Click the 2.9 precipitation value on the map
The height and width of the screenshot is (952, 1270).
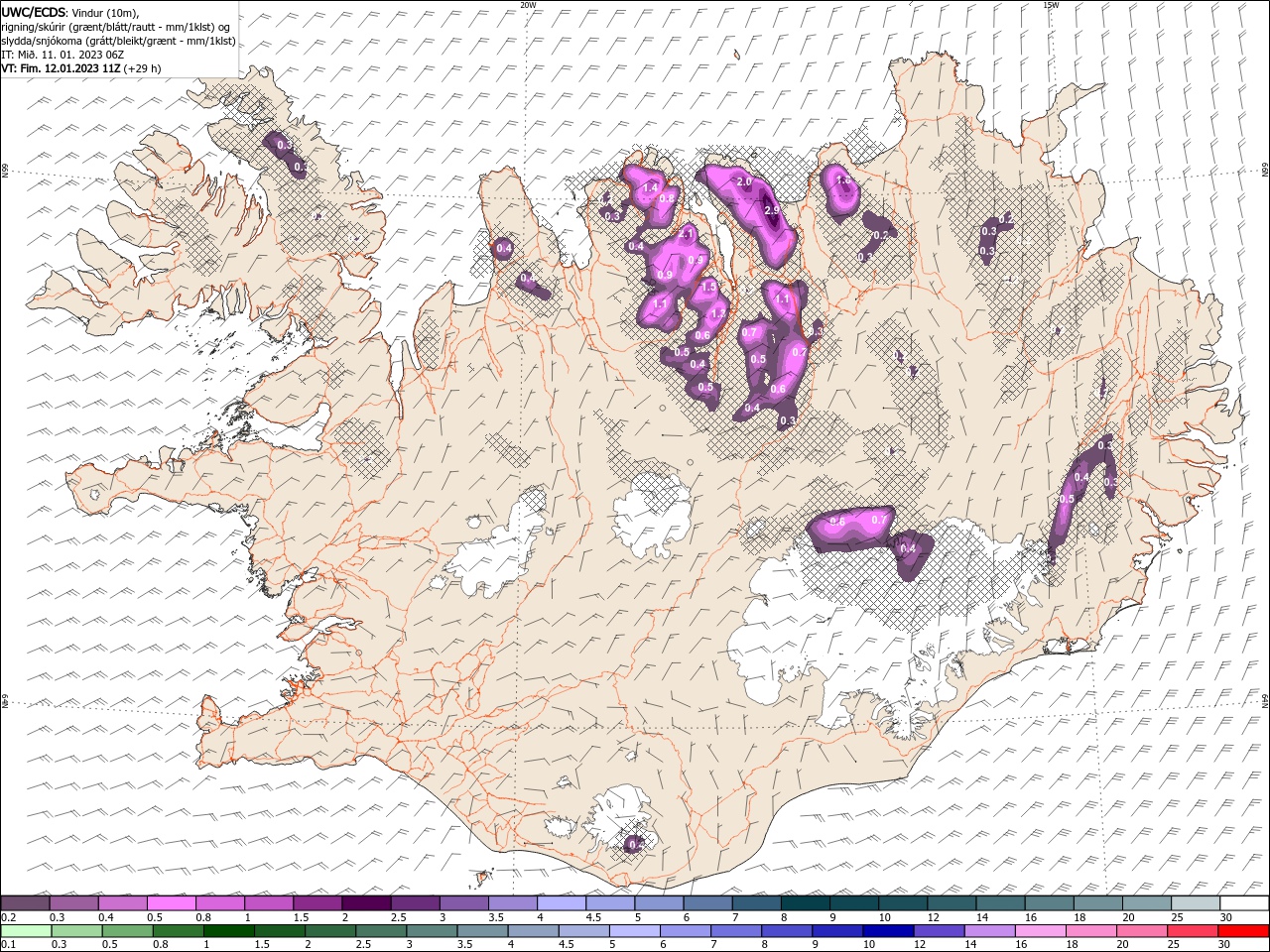(771, 211)
